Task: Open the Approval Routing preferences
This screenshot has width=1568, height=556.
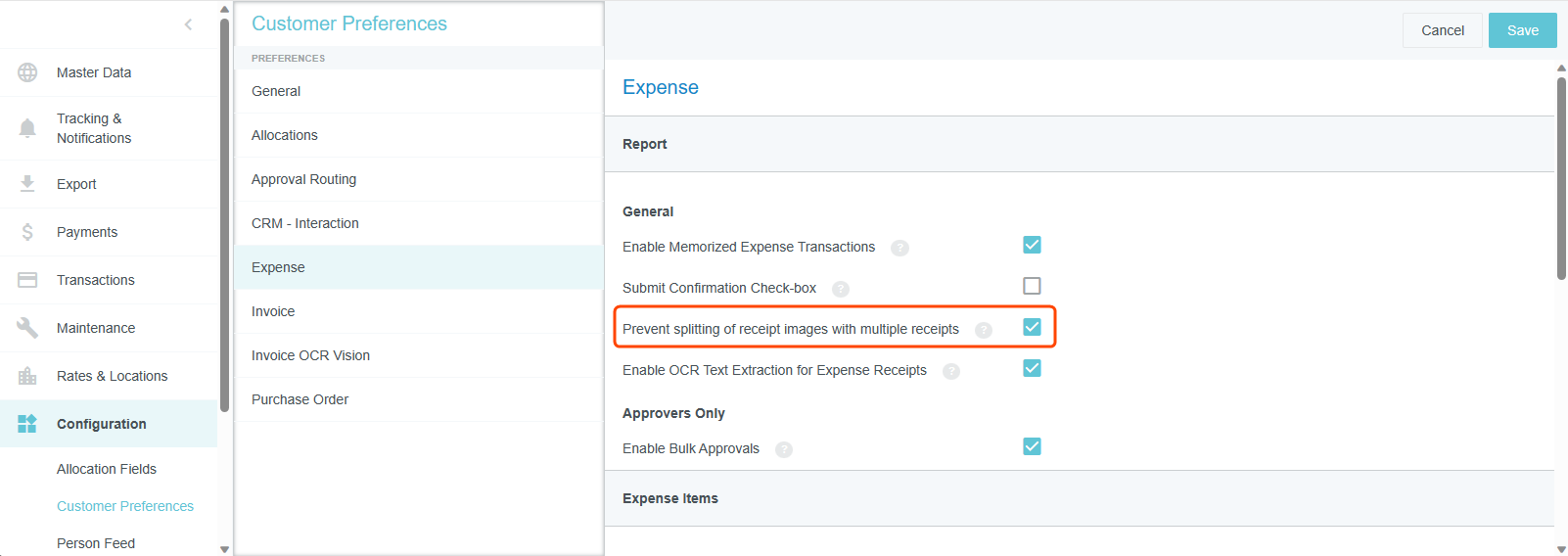Action: pos(303,179)
